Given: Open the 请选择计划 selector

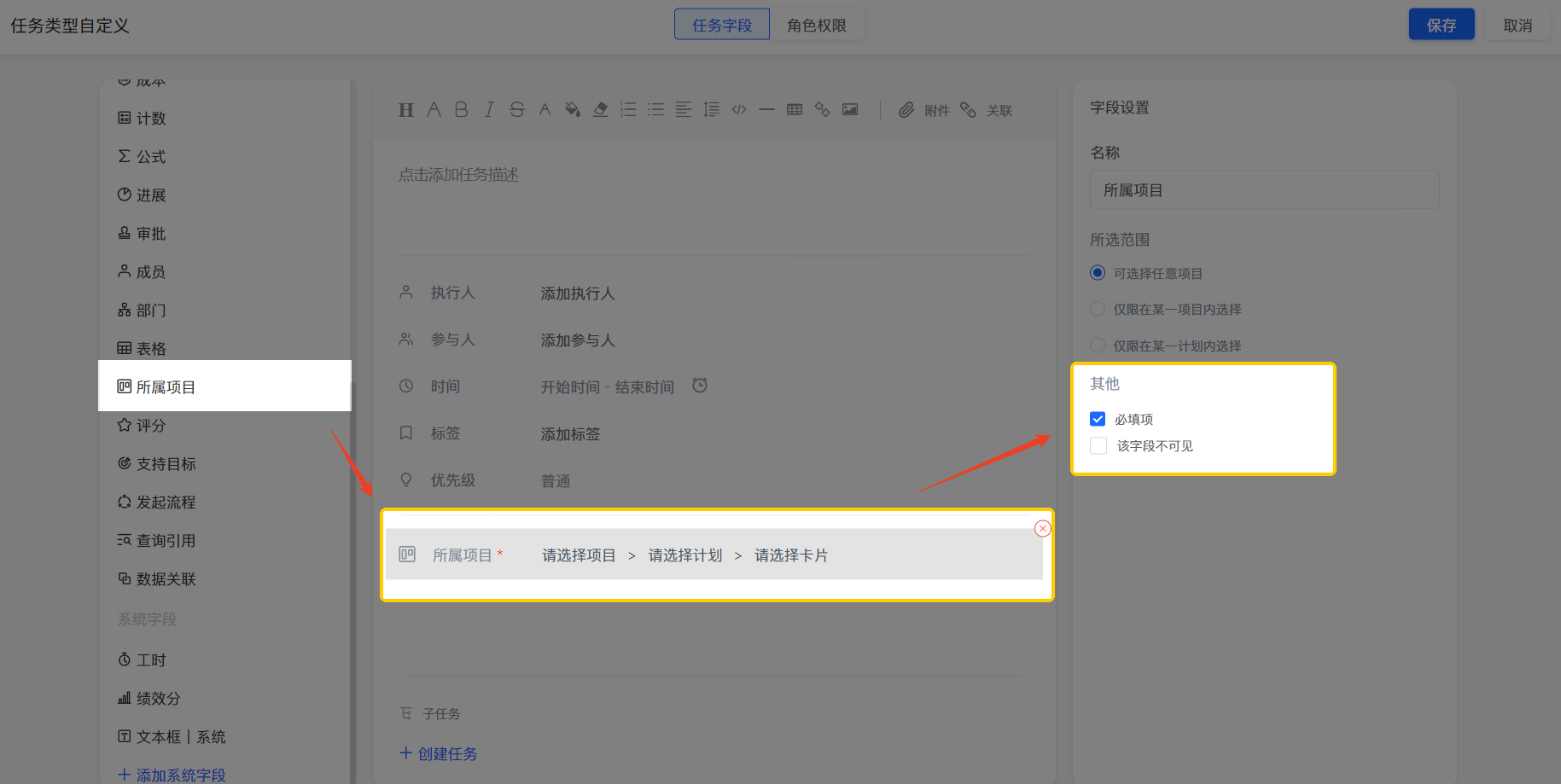Looking at the screenshot, I should [x=685, y=555].
